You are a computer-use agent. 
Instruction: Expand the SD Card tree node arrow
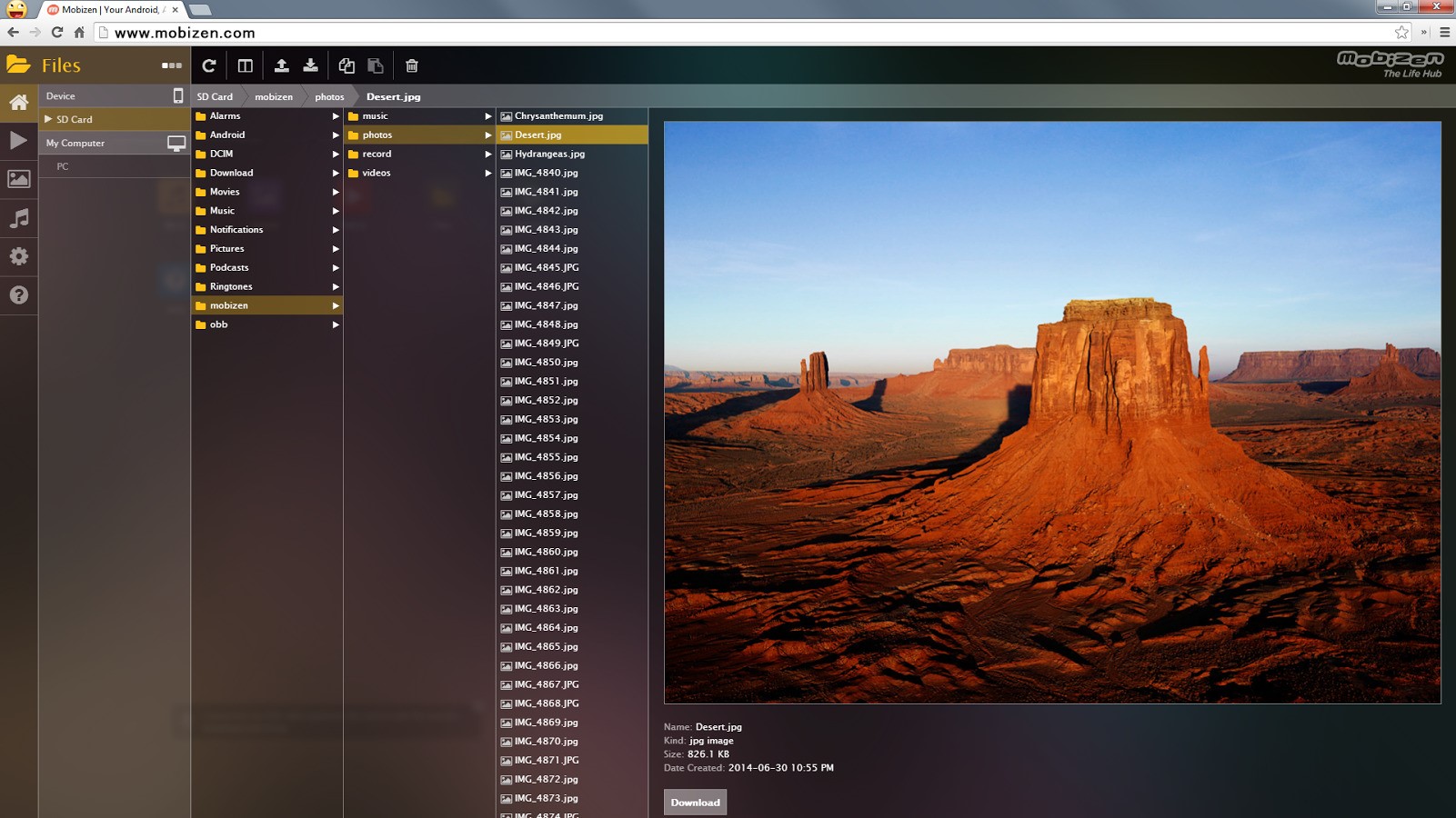pos(48,119)
